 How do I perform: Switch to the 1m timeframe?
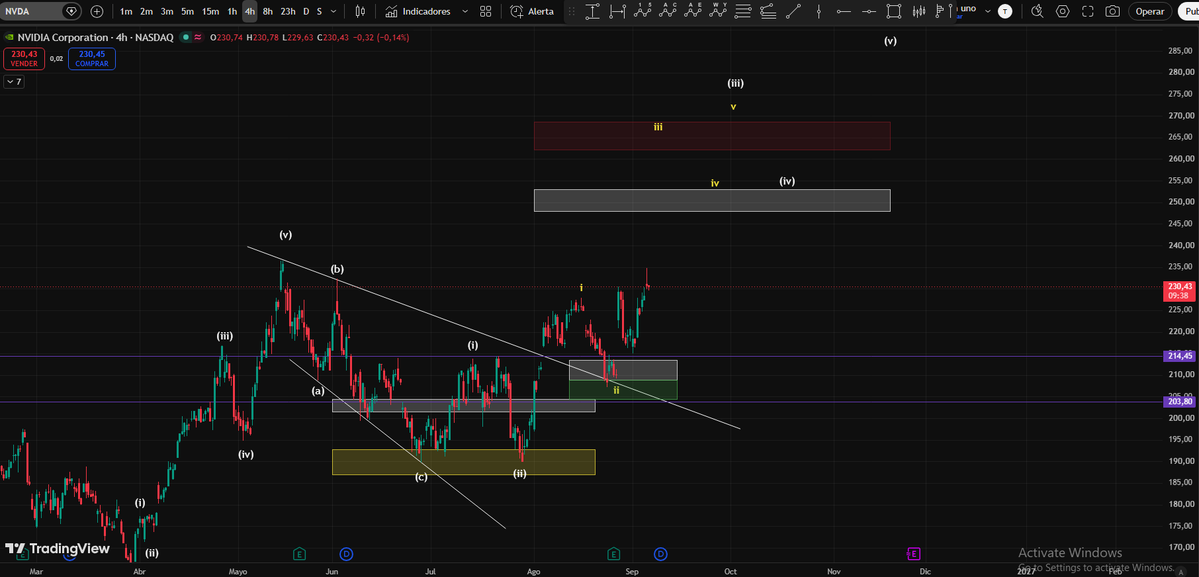point(126,11)
